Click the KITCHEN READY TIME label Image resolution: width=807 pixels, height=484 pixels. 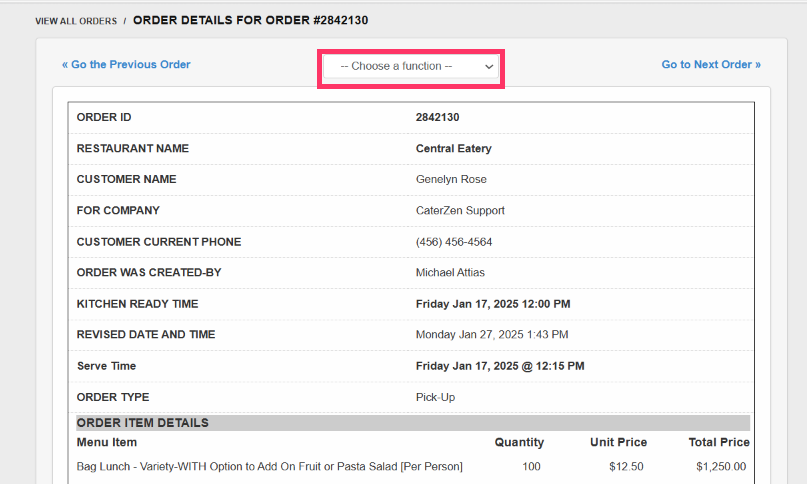tap(137, 304)
